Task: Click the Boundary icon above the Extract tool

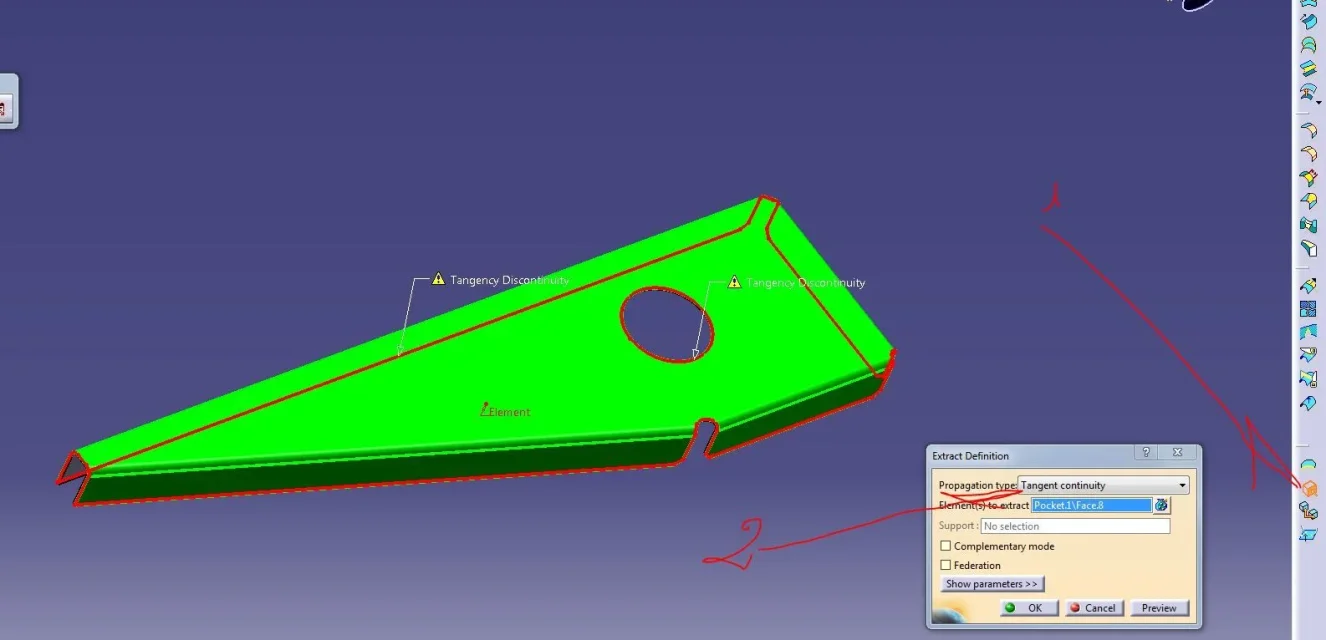Action: click(1308, 466)
